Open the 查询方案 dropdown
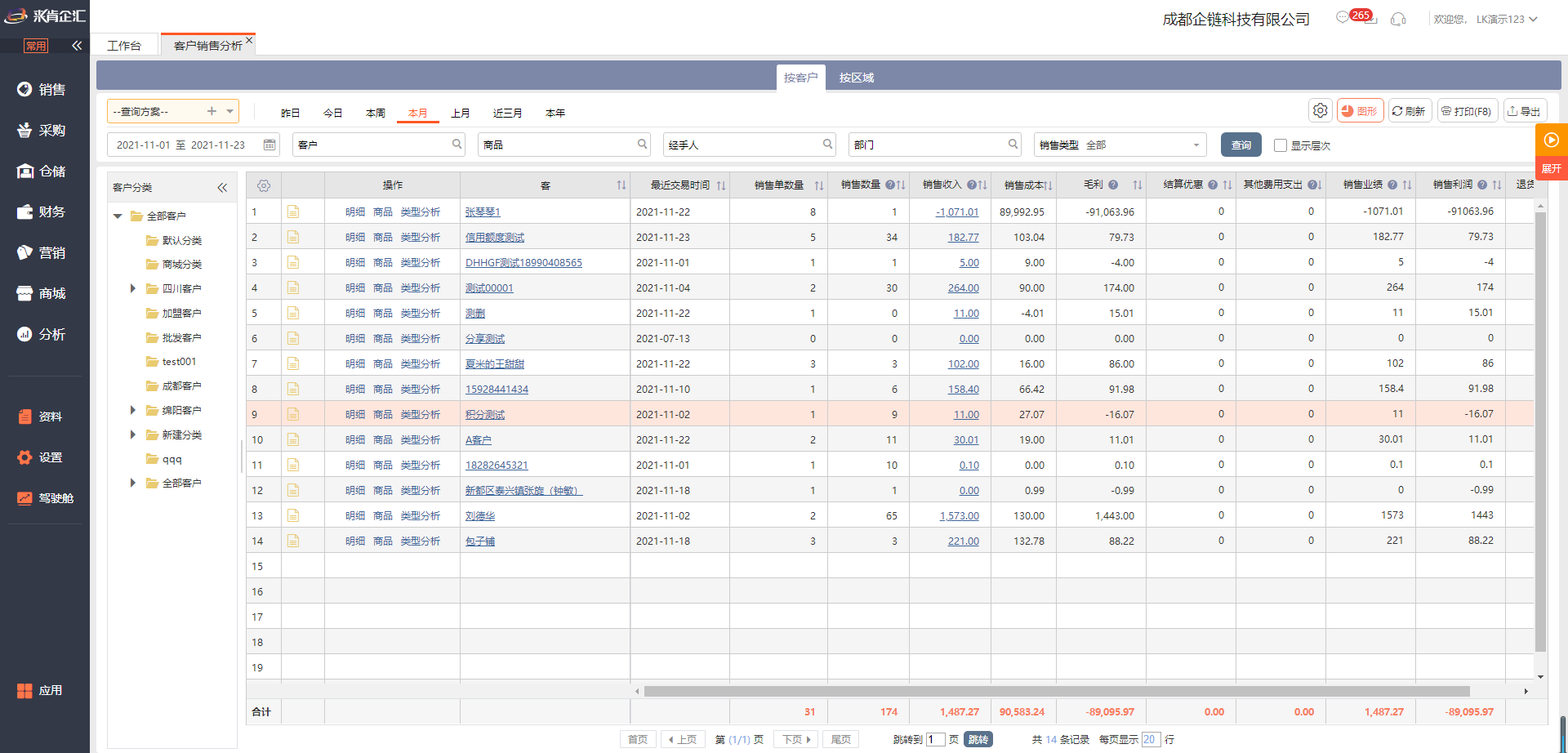This screenshot has width=1568, height=753. (x=230, y=111)
